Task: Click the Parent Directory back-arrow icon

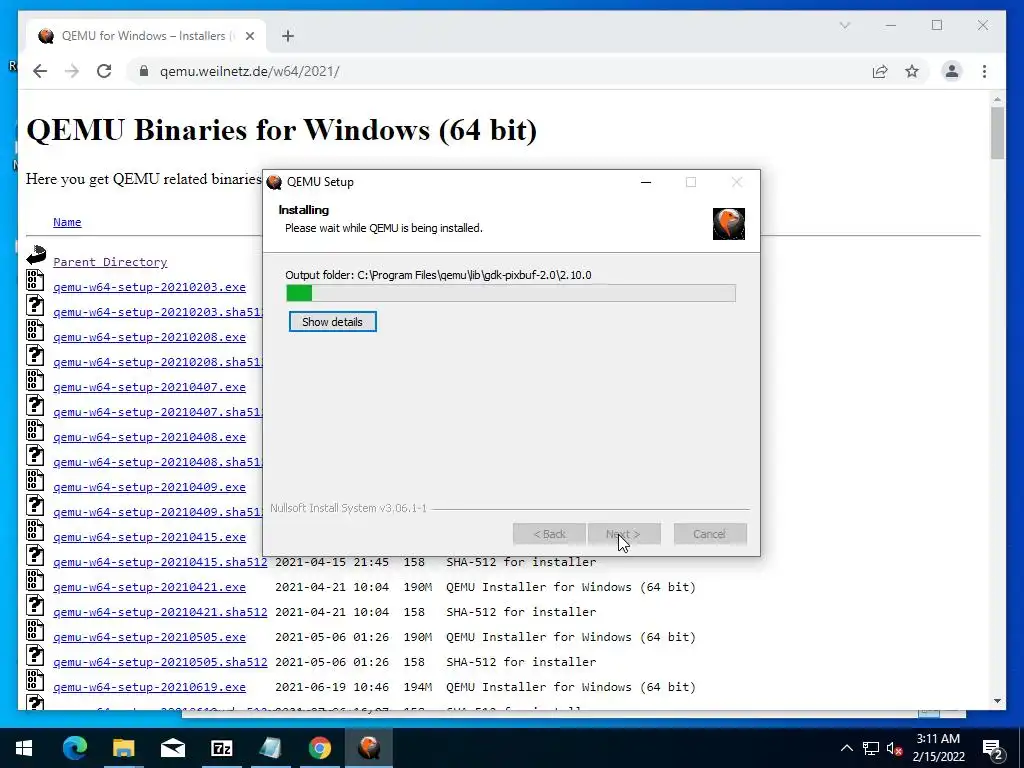Action: 36,255
